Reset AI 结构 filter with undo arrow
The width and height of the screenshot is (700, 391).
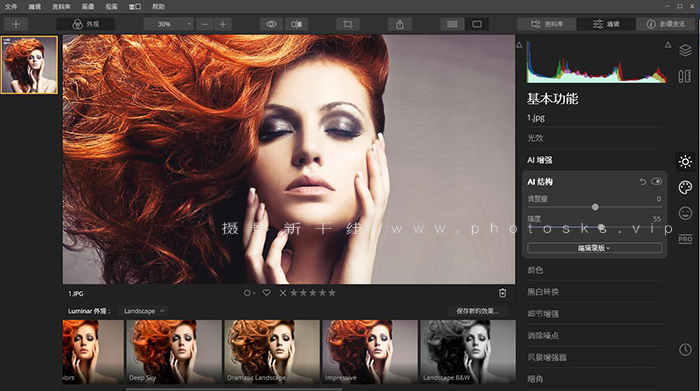coord(642,182)
